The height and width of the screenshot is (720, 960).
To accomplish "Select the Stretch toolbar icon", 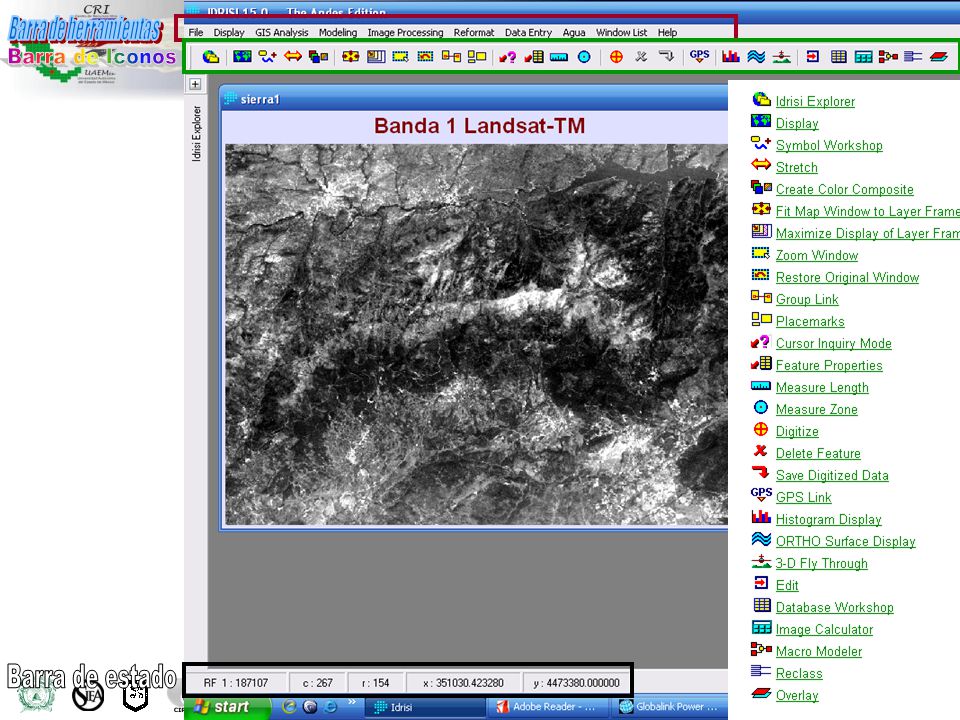I will click(293, 57).
